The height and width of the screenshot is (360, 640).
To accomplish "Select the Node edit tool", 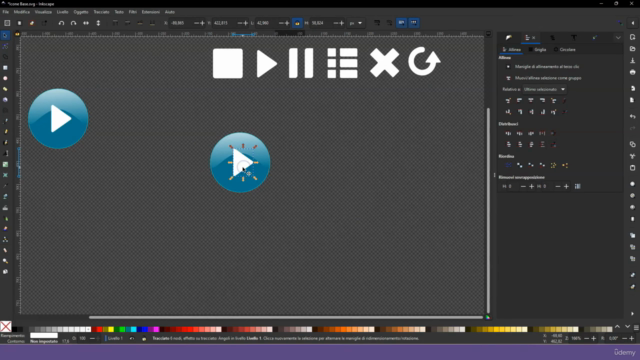I will pyautogui.click(x=5, y=46).
